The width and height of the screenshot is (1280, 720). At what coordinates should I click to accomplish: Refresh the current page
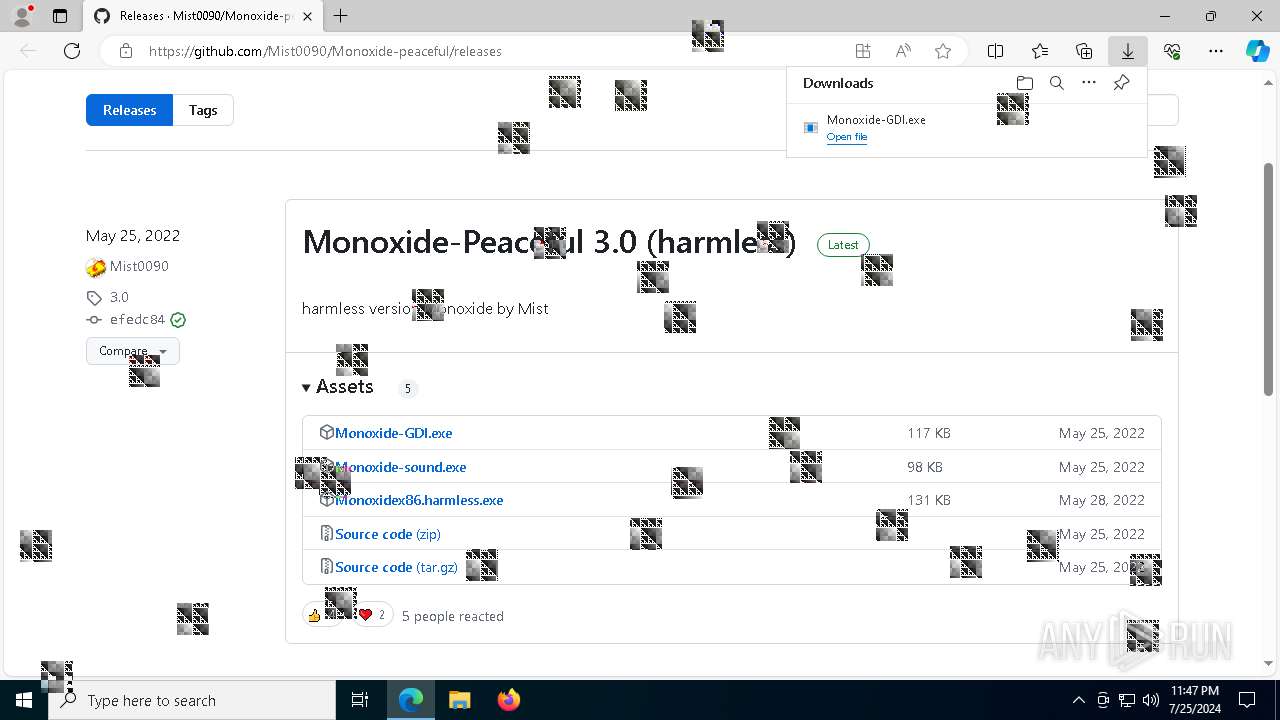point(72,51)
